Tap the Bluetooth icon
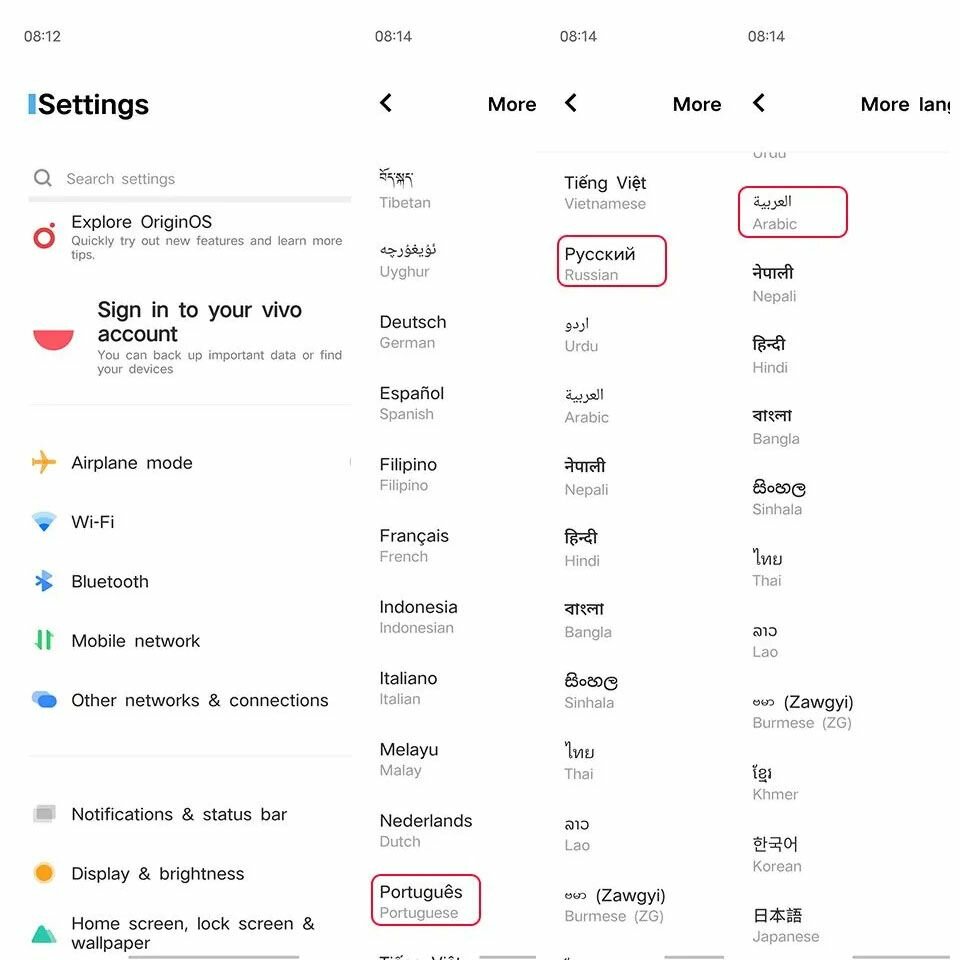The width and height of the screenshot is (960, 960). tap(44, 581)
